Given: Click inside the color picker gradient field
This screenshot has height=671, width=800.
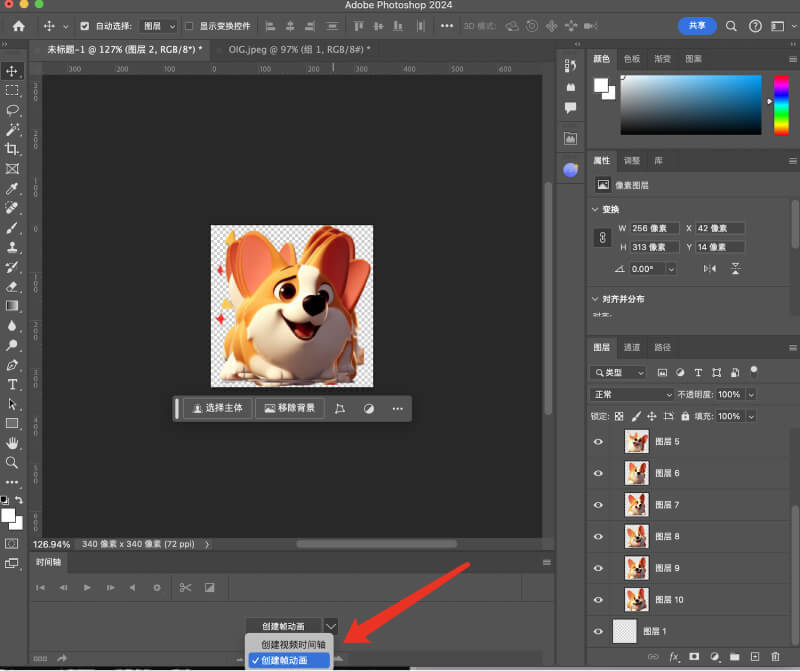Looking at the screenshot, I should pos(690,104).
